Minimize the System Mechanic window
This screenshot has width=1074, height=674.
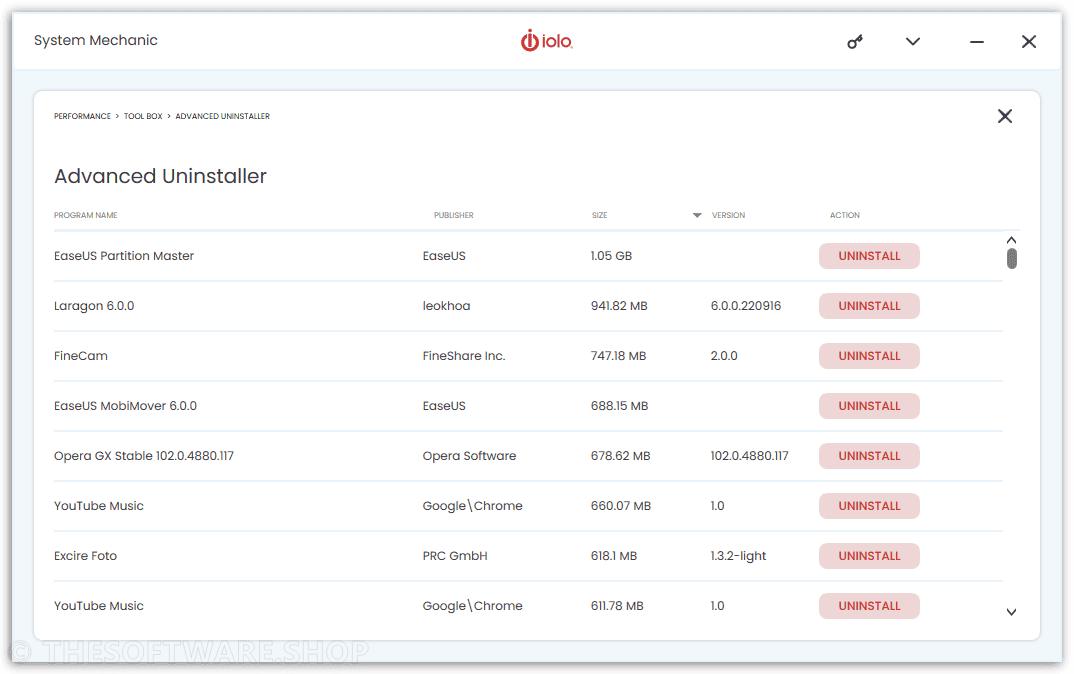coord(977,42)
